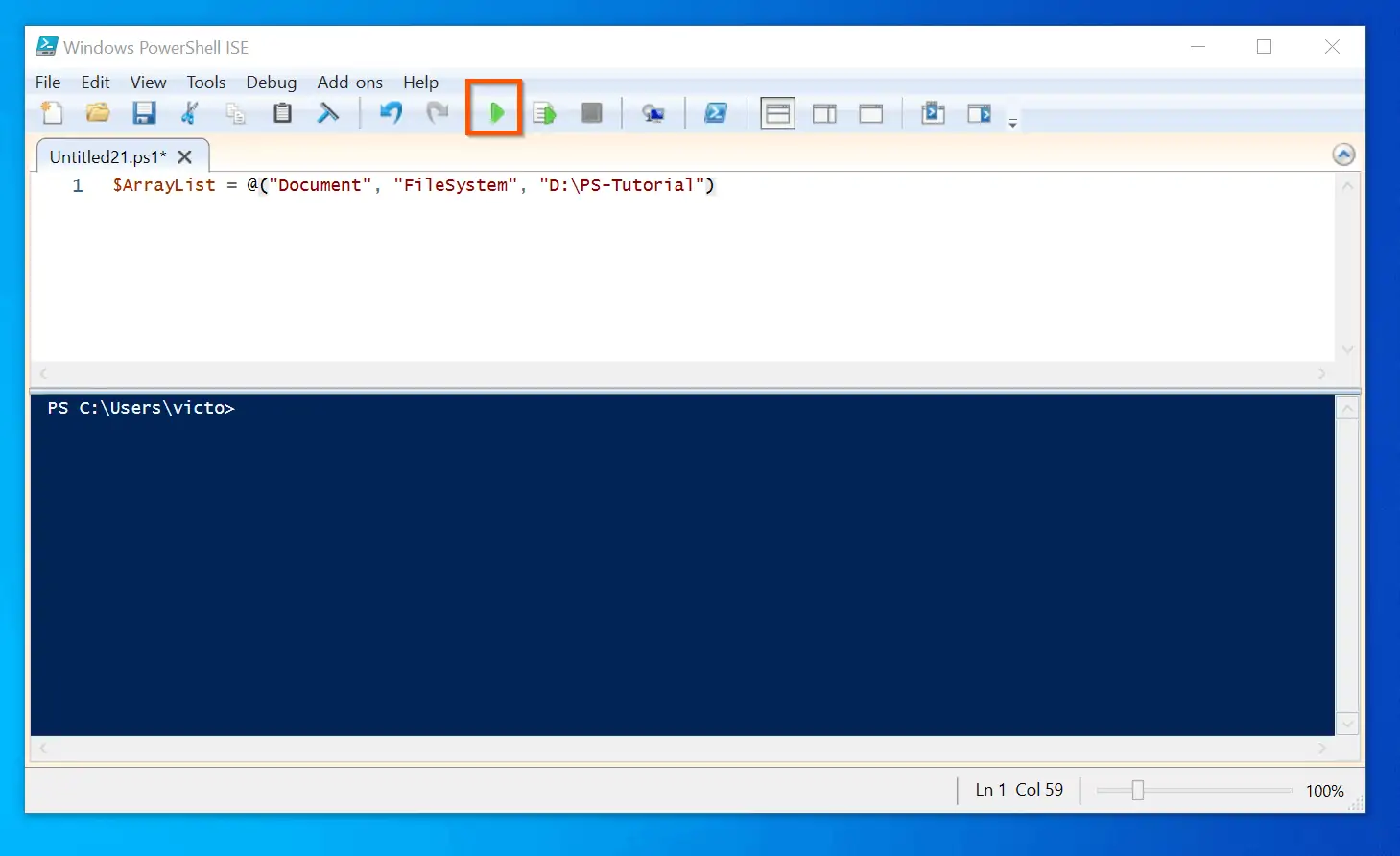Launch PowerShell.exe from the toolbar

(x=716, y=113)
